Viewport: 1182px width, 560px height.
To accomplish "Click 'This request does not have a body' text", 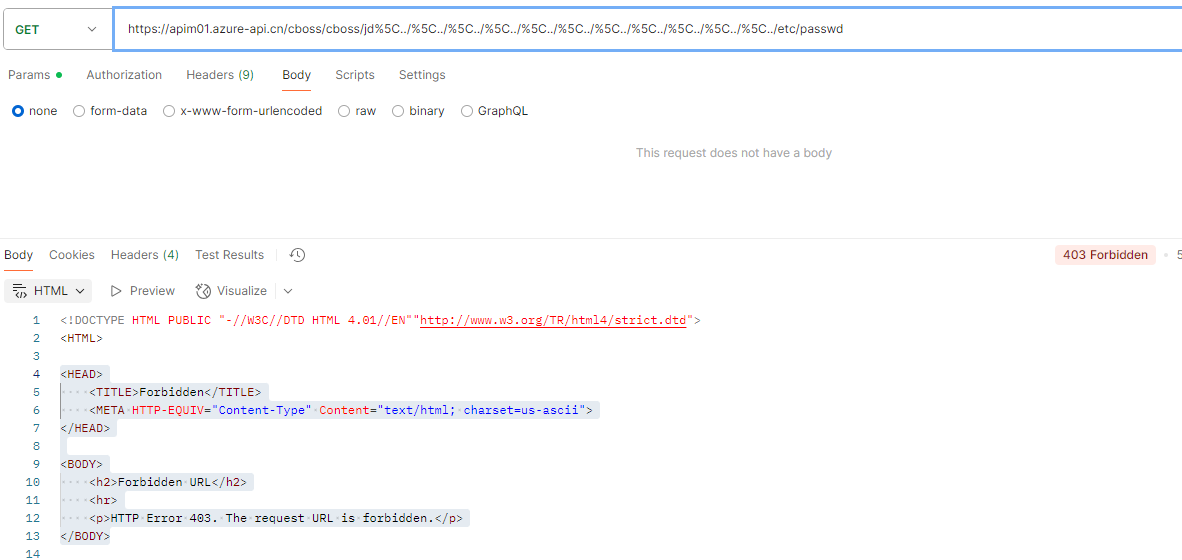I will (733, 153).
